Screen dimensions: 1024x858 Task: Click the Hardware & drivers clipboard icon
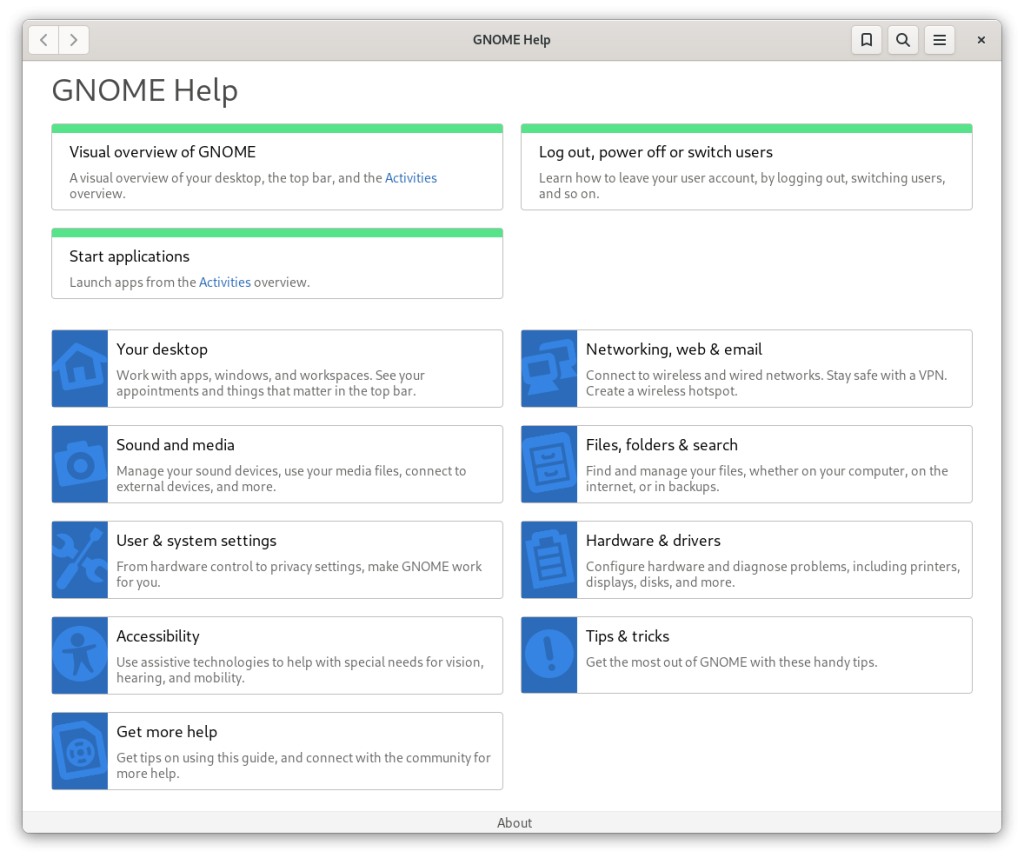pos(549,560)
